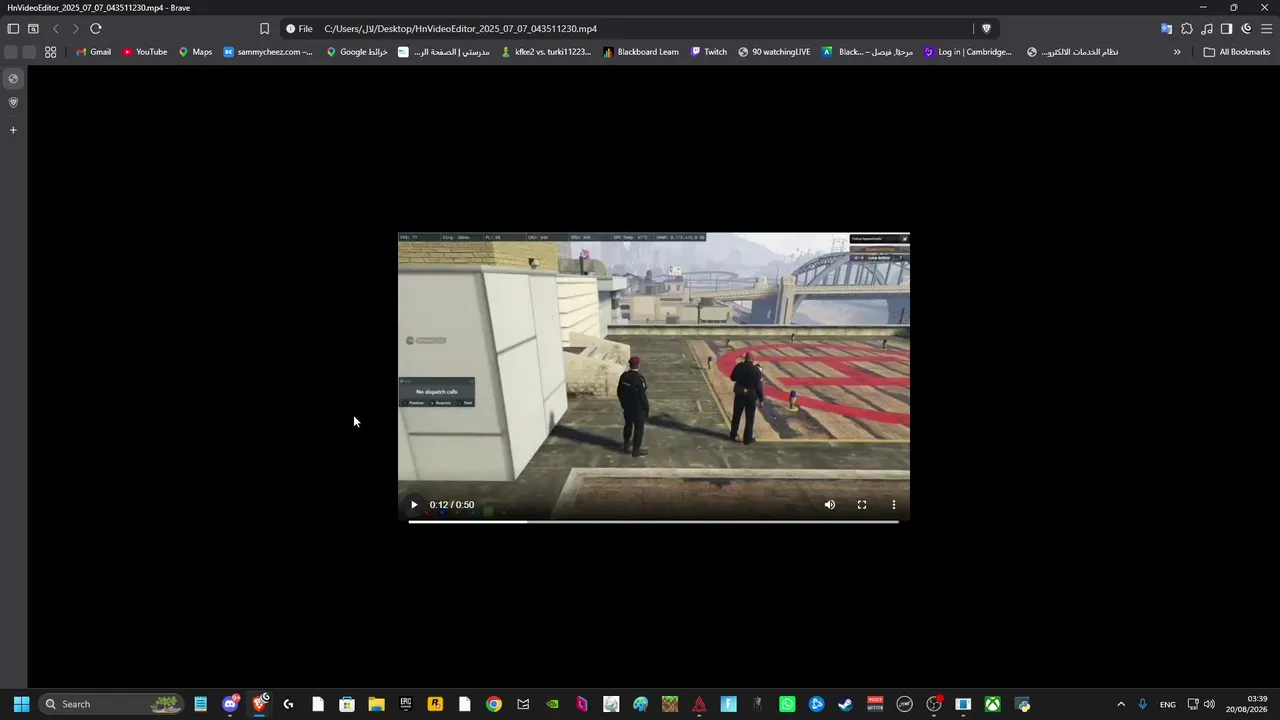Open Brave main menu

[x=1266, y=29]
